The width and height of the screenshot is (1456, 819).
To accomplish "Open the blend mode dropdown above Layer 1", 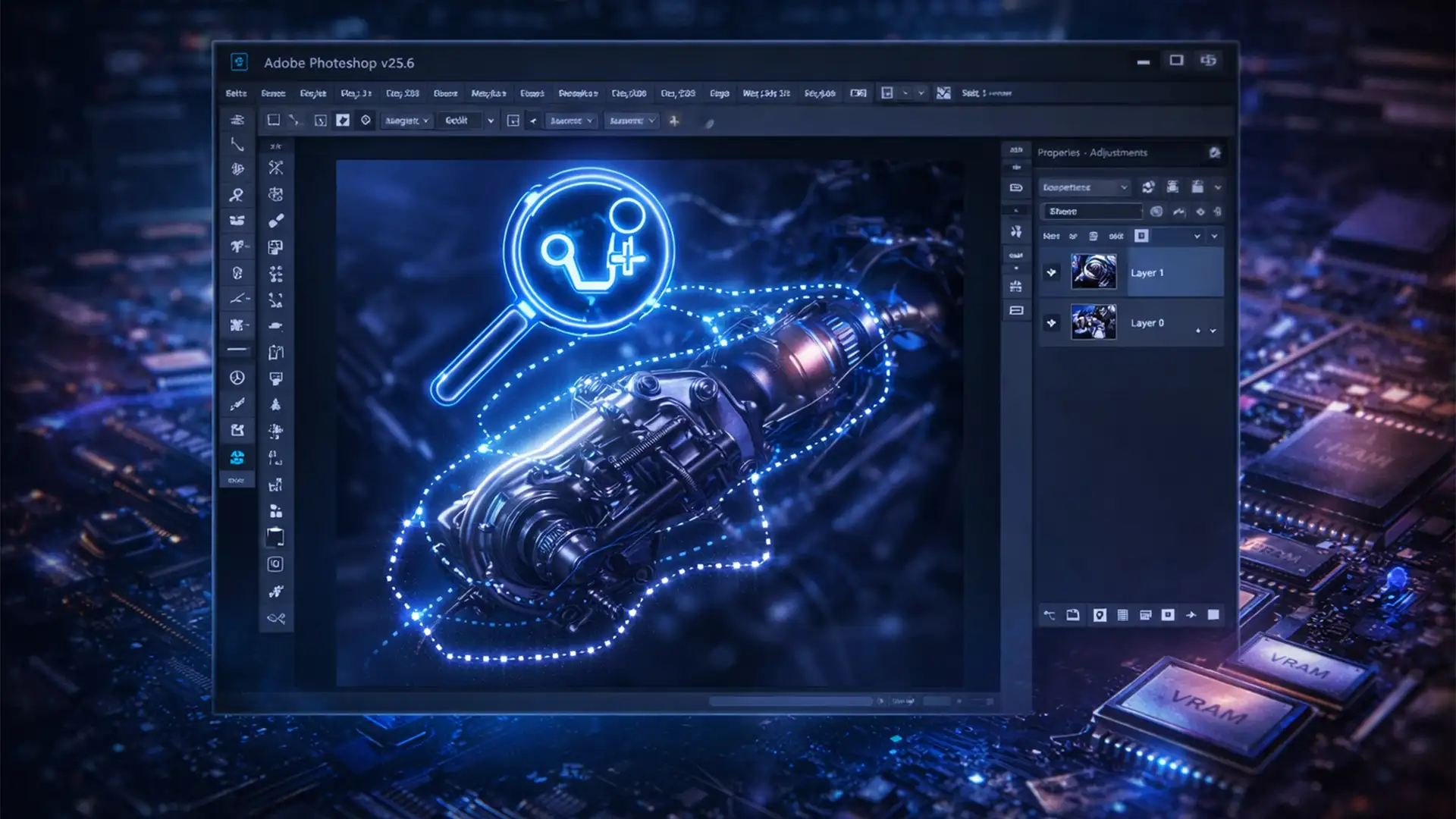I will 1197,236.
